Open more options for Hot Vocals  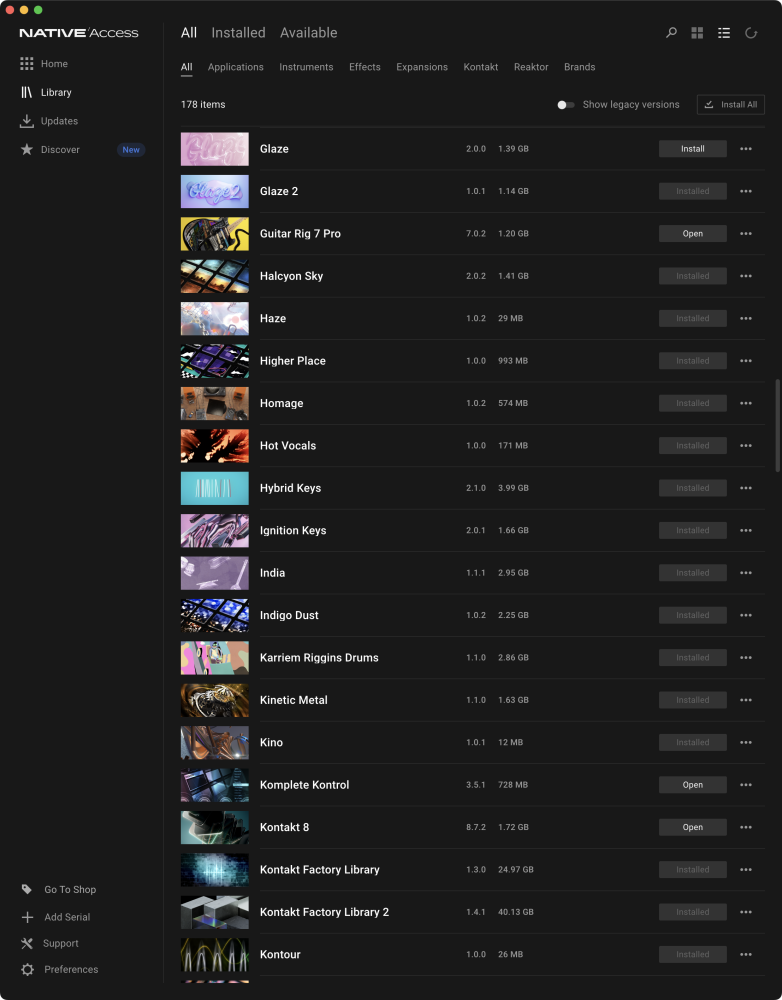click(746, 446)
